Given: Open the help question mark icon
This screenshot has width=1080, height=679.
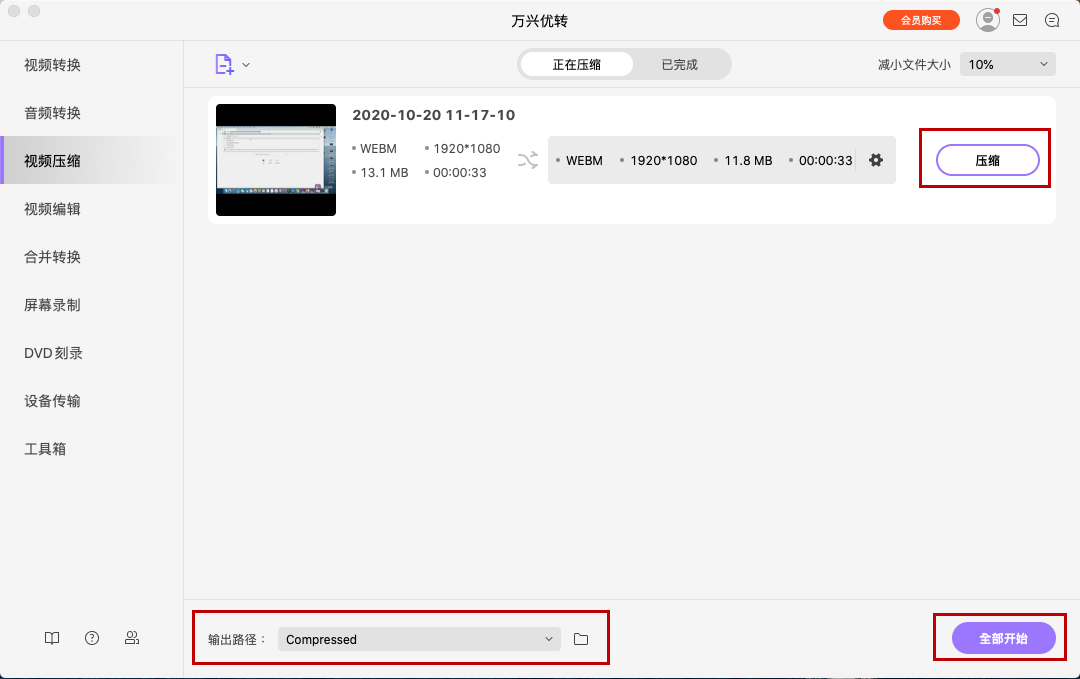Looking at the screenshot, I should [91, 637].
